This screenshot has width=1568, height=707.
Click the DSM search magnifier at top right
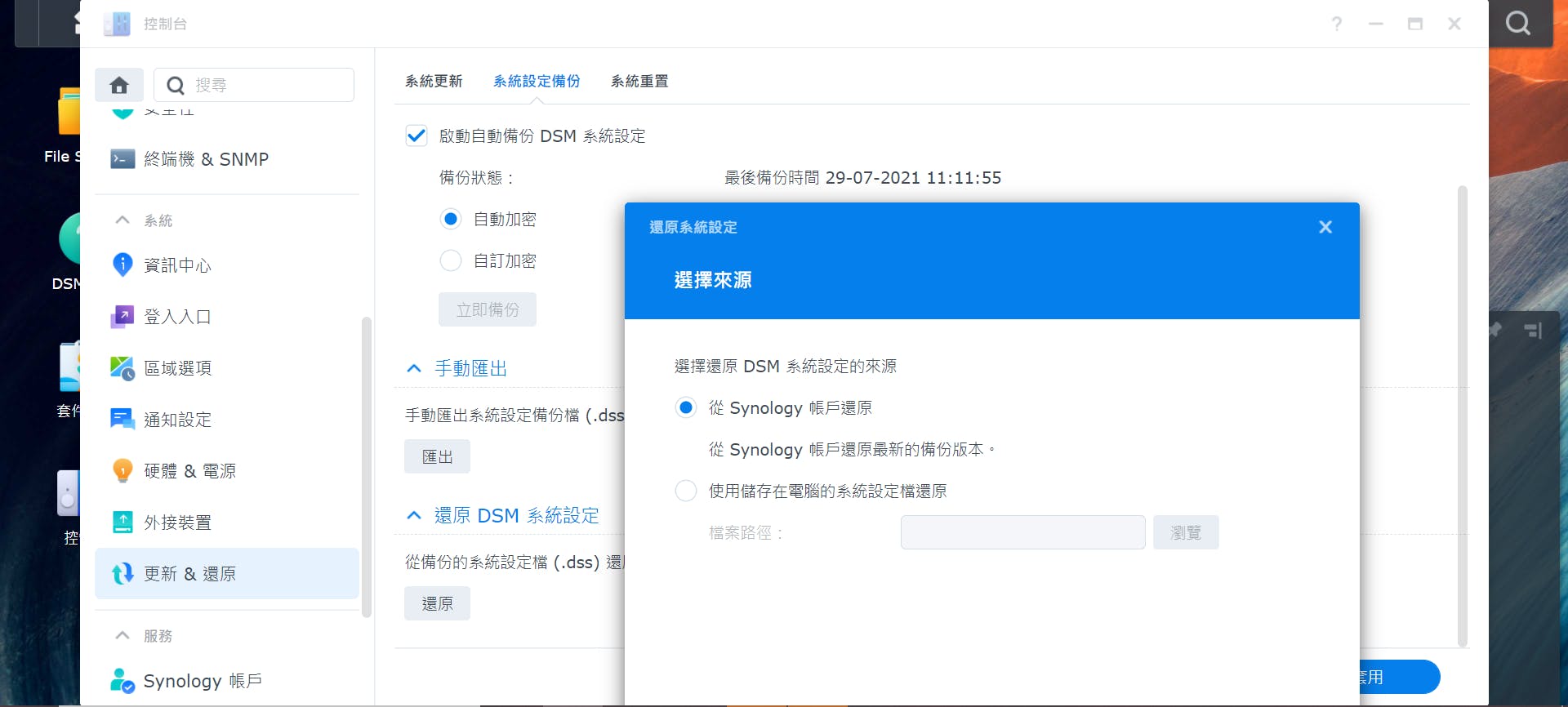click(x=1518, y=23)
